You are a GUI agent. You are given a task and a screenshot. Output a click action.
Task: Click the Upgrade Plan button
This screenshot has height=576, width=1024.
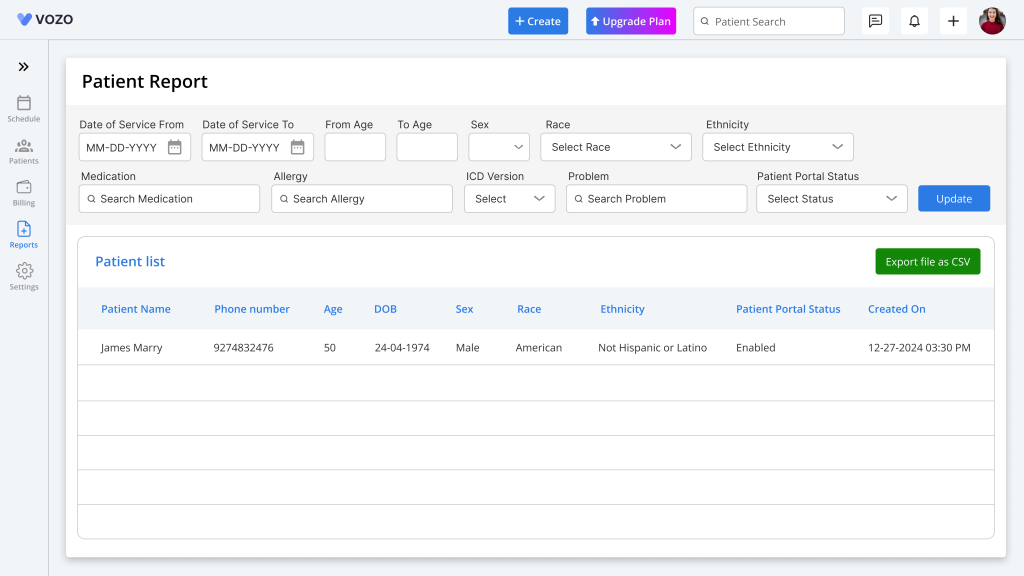click(631, 21)
